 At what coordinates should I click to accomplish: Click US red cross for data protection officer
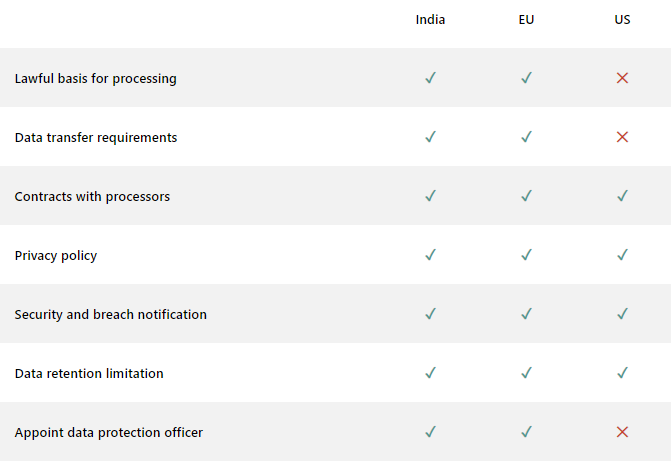coord(622,432)
